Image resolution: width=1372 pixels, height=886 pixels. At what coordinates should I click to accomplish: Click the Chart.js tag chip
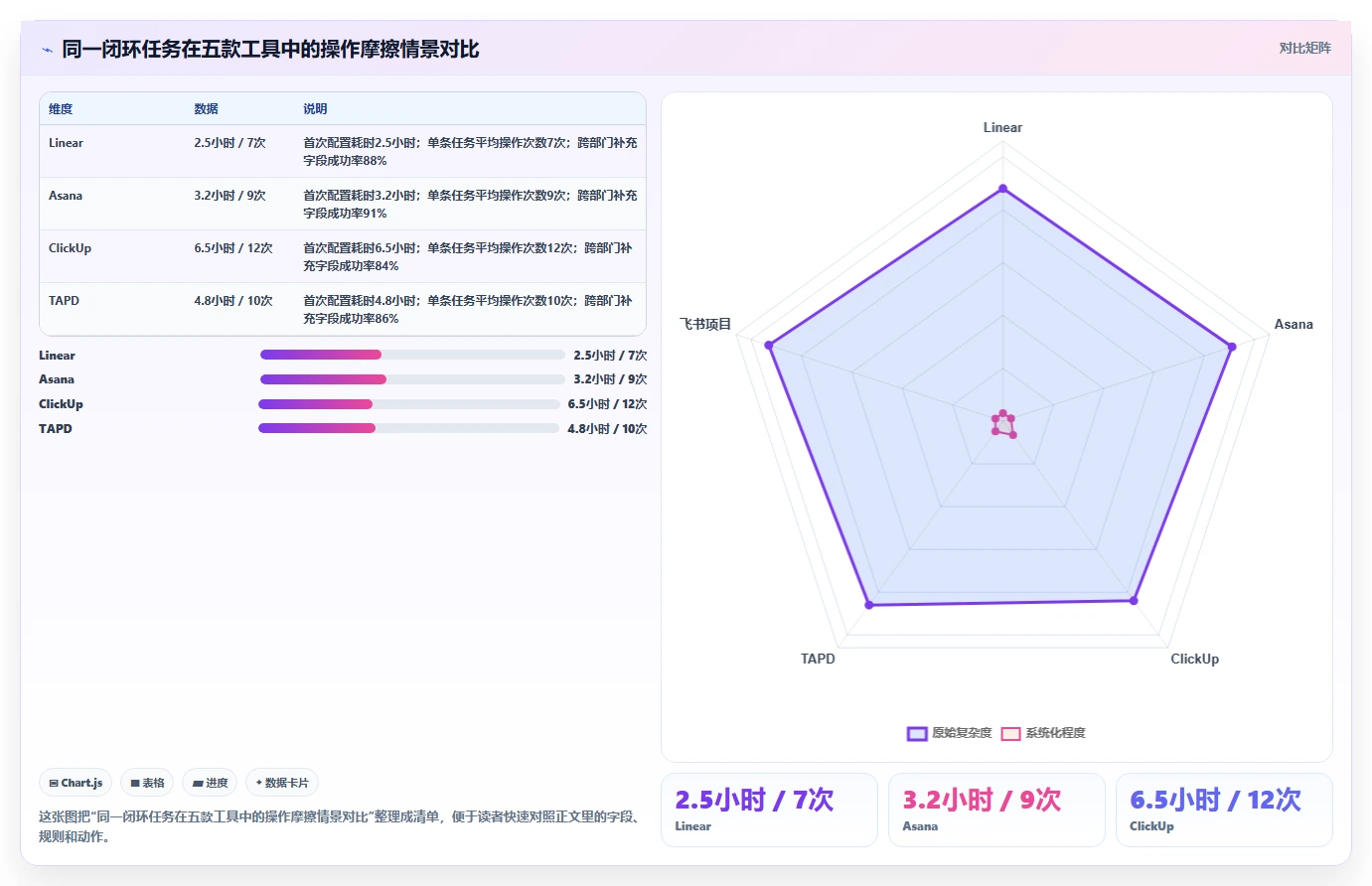click(76, 783)
